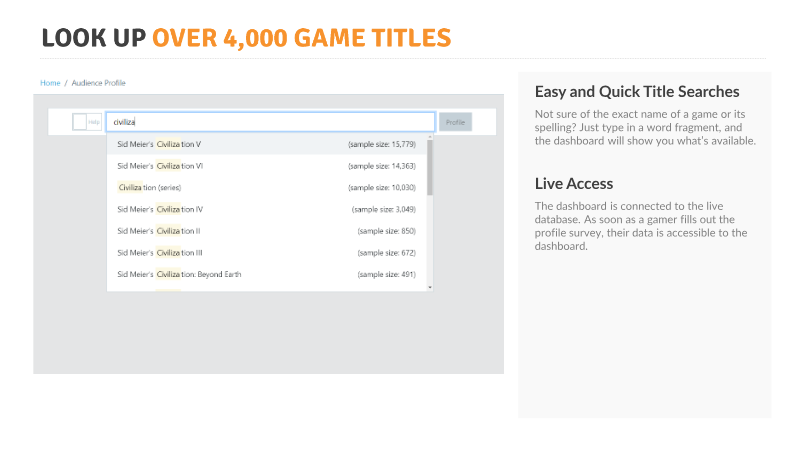
Task: Click the Live Access heading
Action: 574,184
